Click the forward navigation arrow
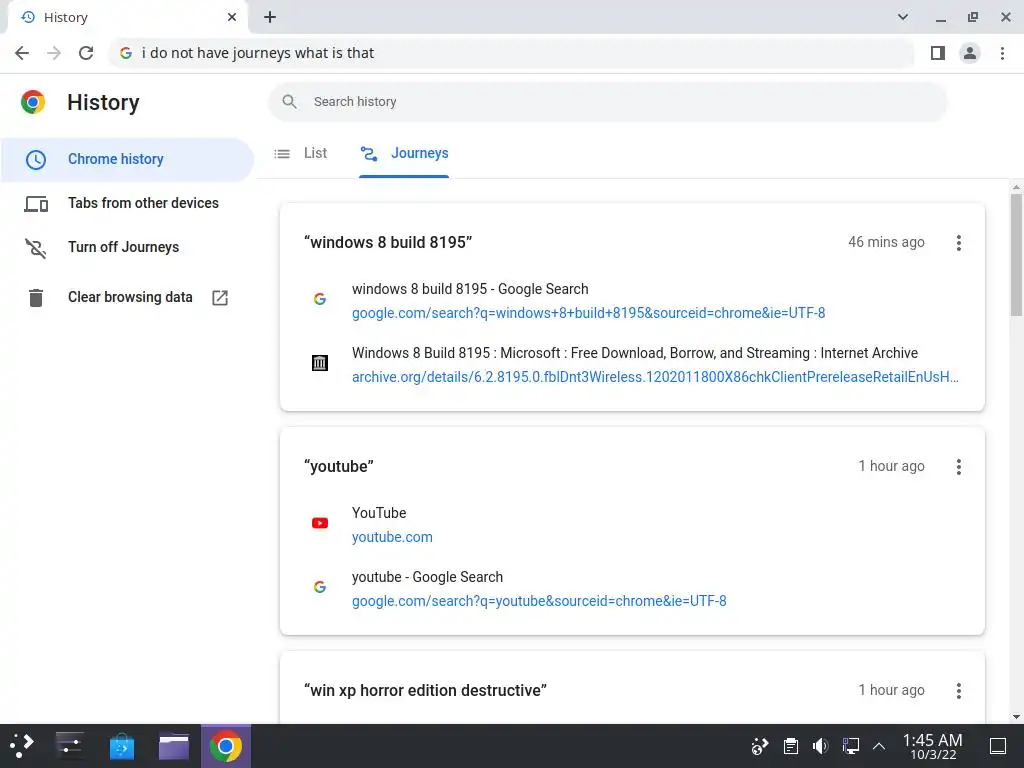Image resolution: width=1024 pixels, height=768 pixels. 54,53
